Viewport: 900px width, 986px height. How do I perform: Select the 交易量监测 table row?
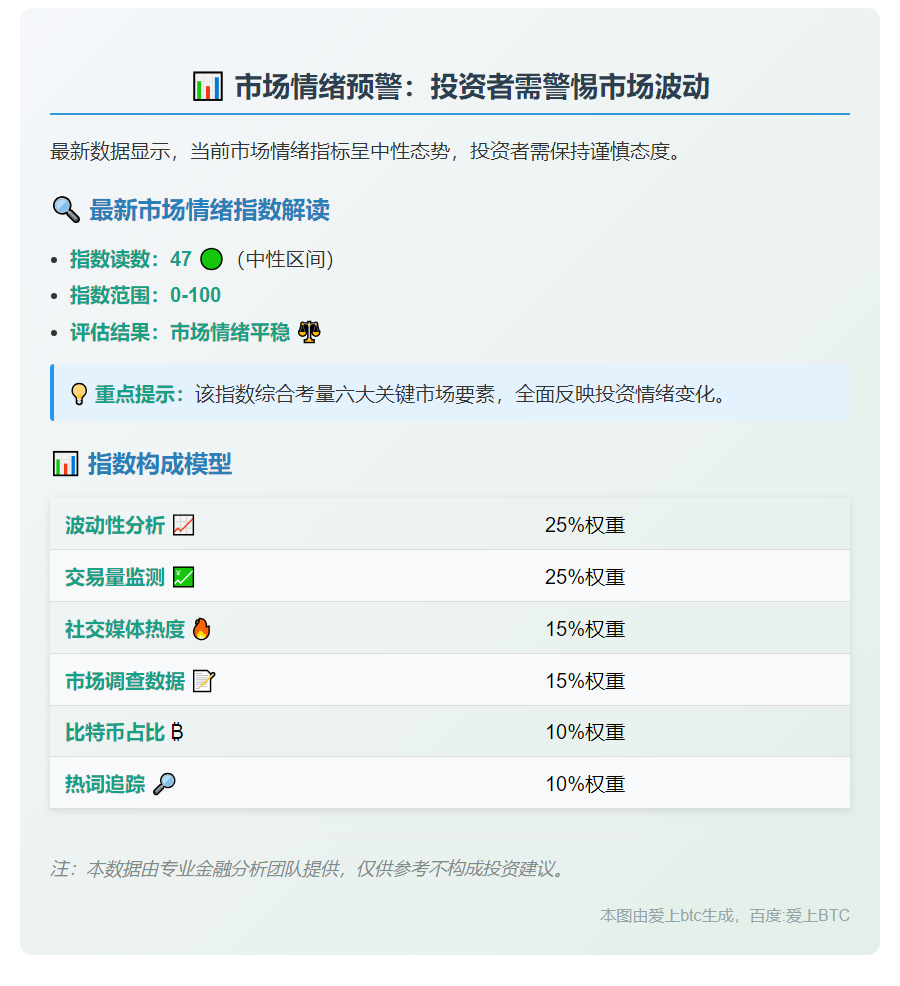(x=449, y=576)
